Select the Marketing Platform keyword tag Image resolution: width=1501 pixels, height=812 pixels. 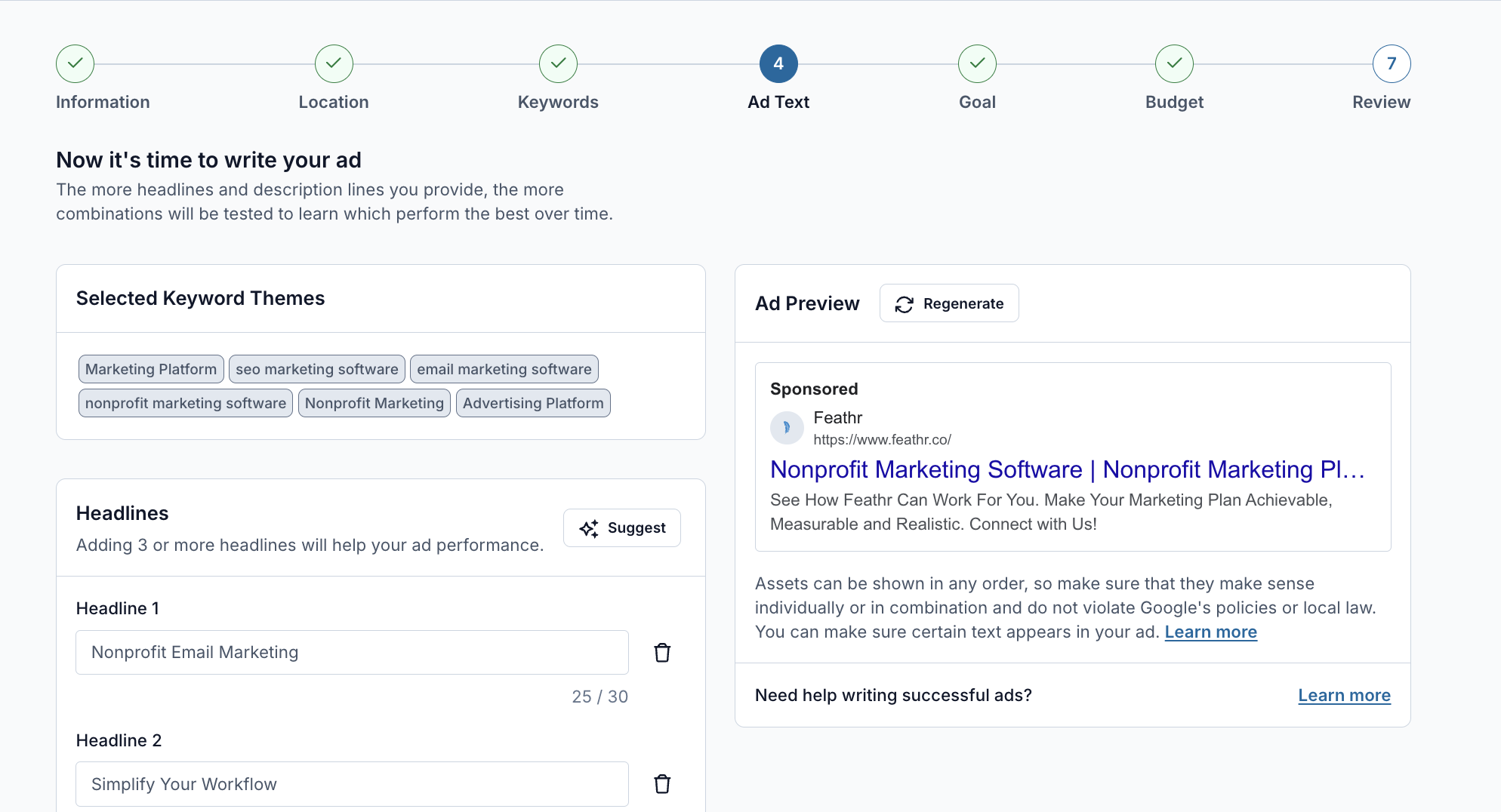point(151,370)
